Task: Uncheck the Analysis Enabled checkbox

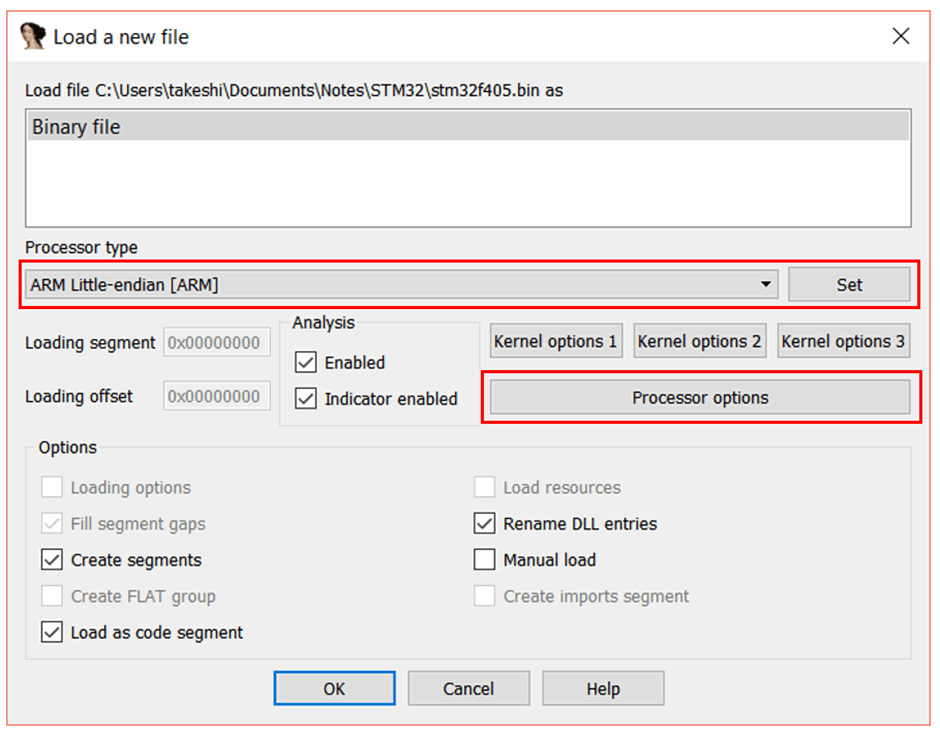Action: click(306, 362)
